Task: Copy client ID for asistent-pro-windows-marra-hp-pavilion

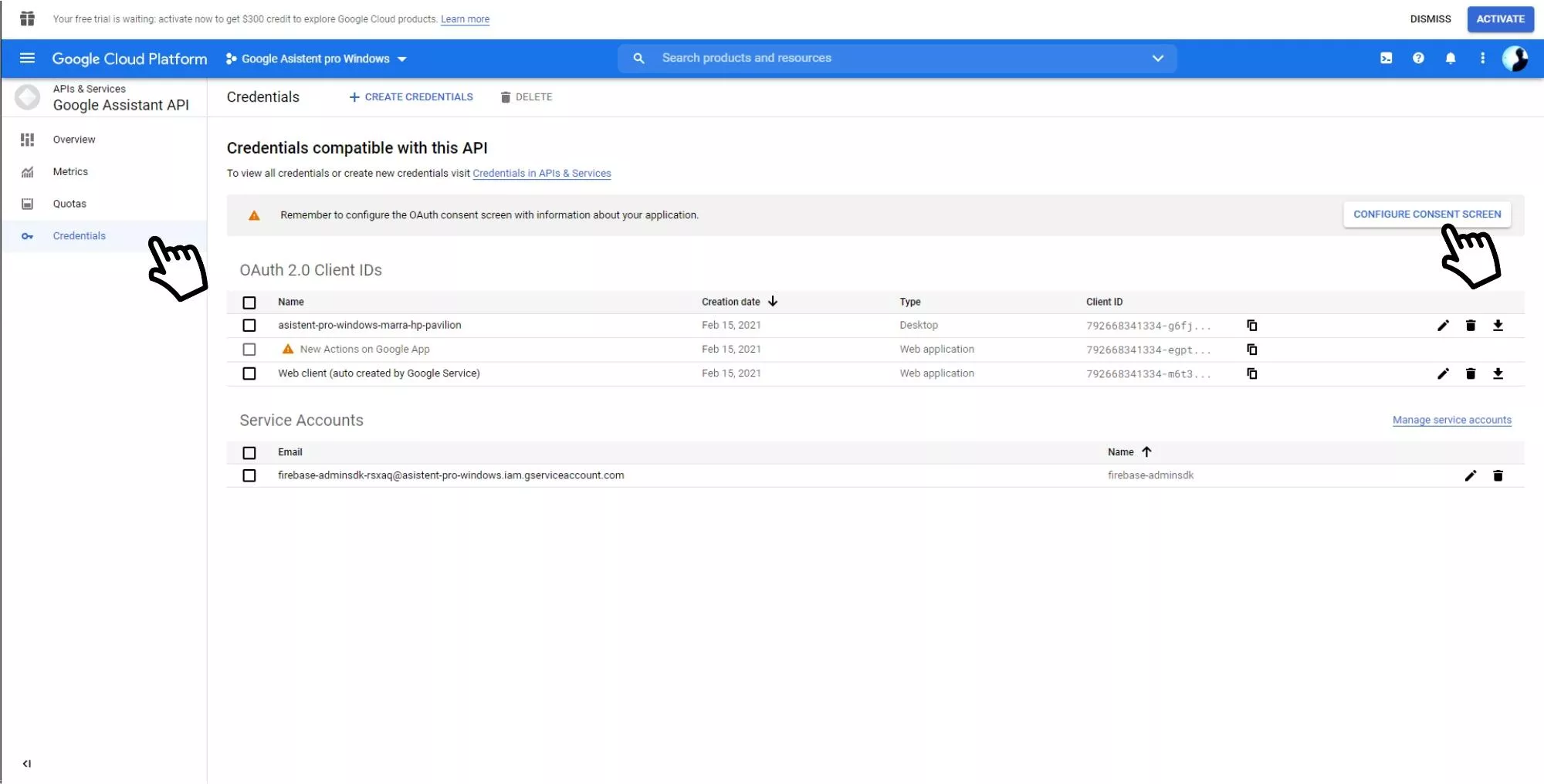Action: [1252, 326]
